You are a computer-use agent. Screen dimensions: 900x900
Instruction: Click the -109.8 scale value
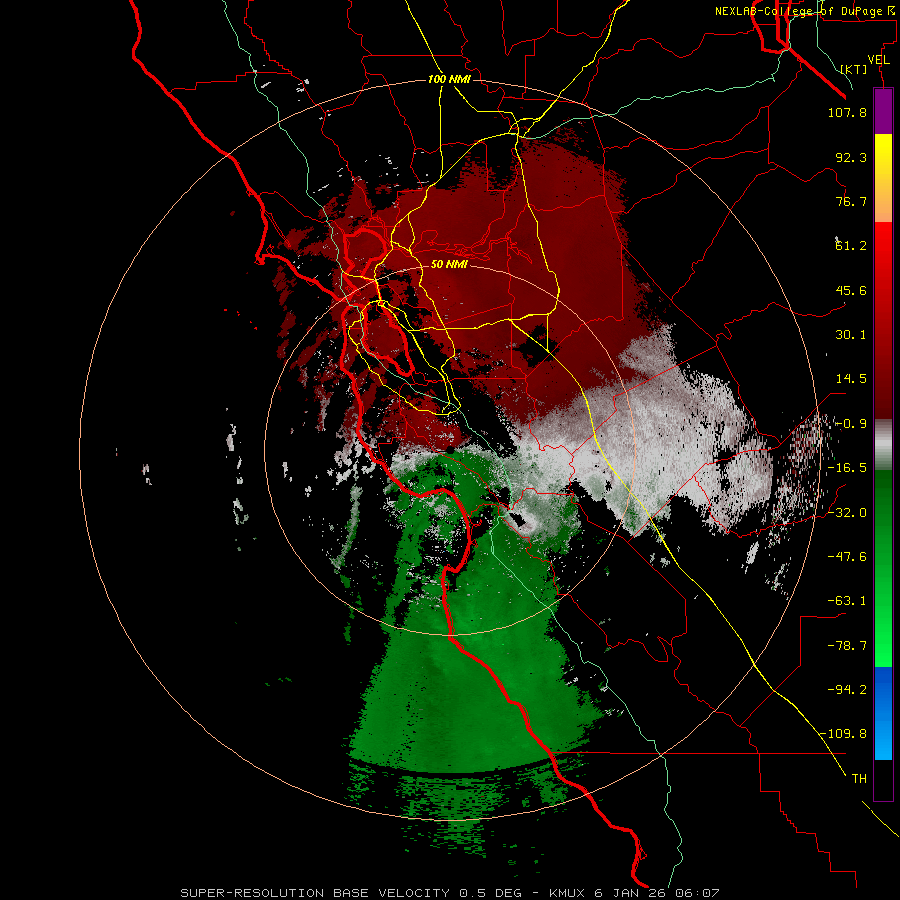pyautogui.click(x=844, y=734)
